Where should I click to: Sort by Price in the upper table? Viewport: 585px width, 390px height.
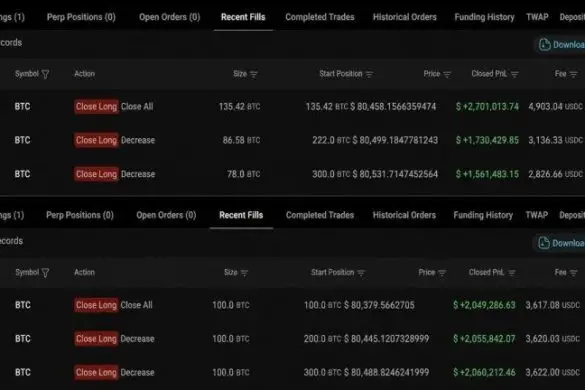447,74
